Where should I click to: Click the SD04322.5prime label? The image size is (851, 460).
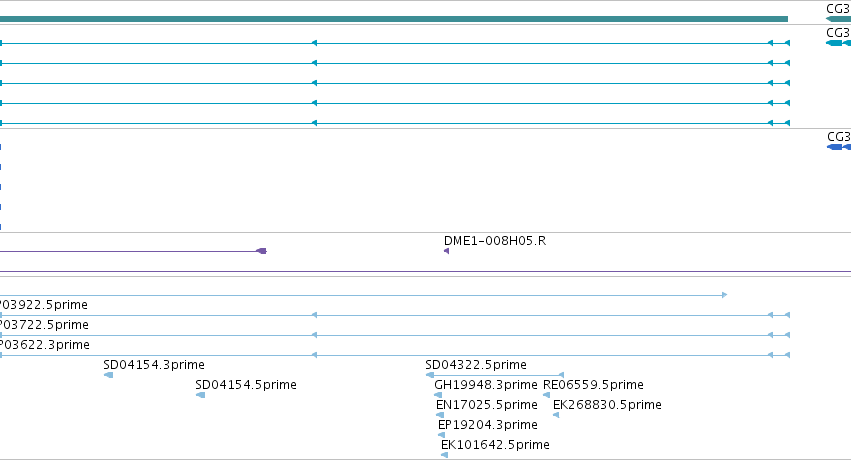point(476,365)
